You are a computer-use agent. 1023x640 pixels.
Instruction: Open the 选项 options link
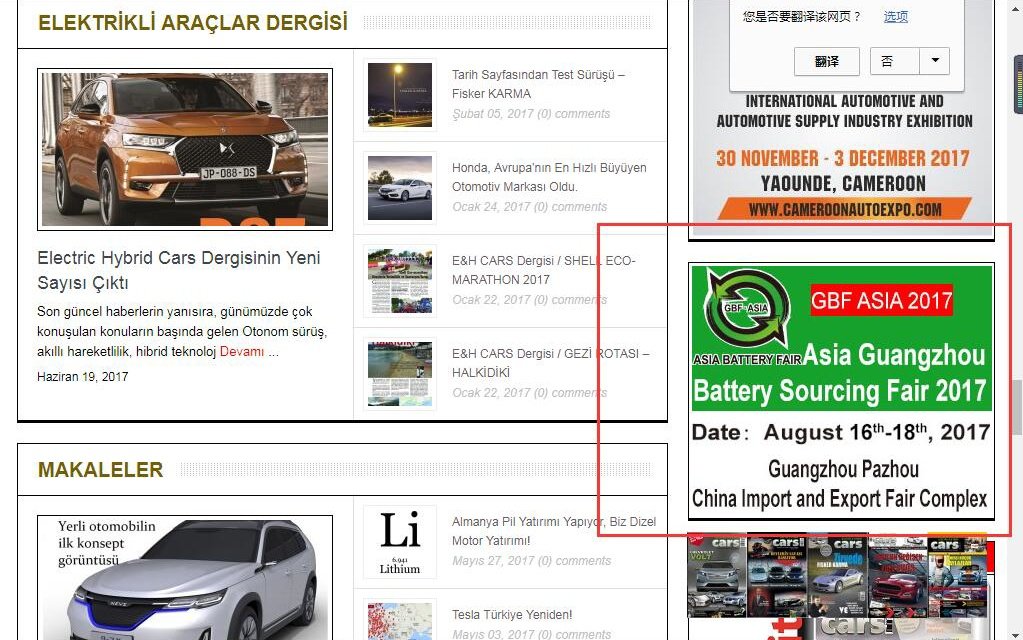pyautogui.click(x=895, y=16)
